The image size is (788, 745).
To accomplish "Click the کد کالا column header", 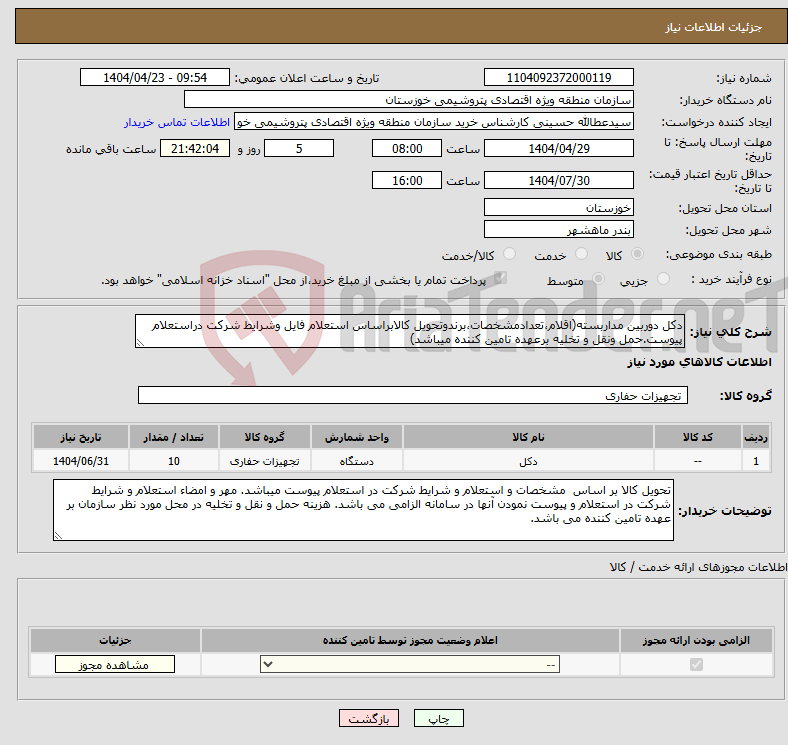I will 698,437.
